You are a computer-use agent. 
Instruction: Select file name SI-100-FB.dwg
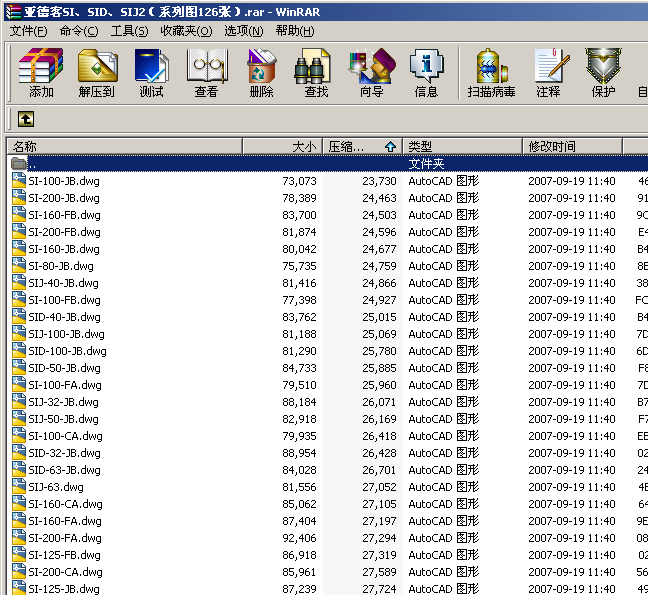(x=64, y=300)
